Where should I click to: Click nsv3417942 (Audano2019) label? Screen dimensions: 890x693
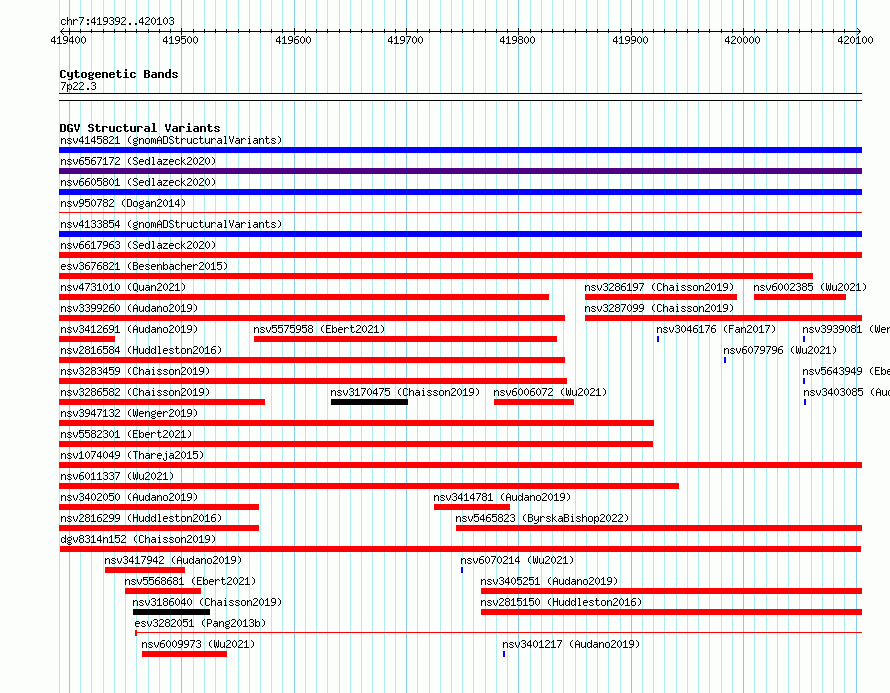click(173, 560)
